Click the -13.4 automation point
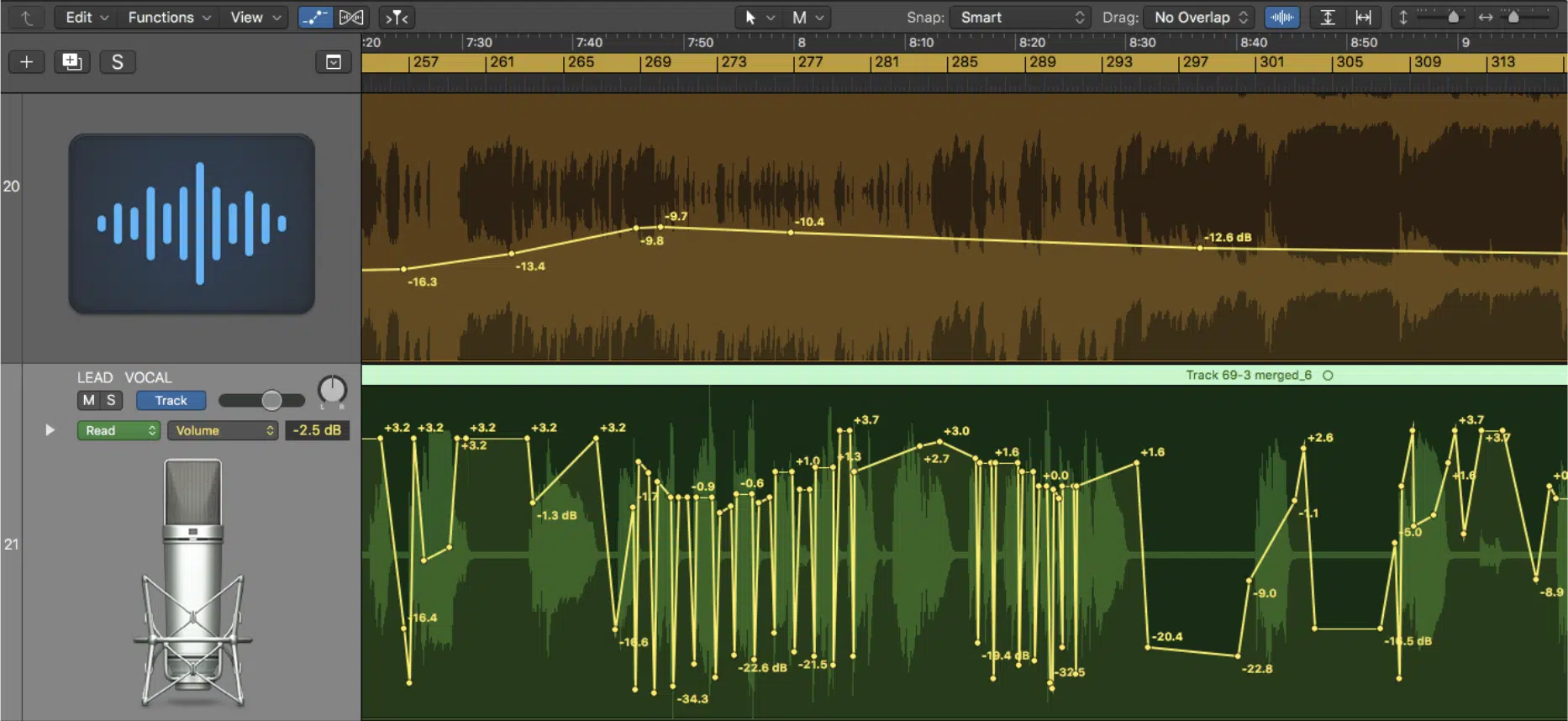Screen dimensions: 1568x721 click(512, 254)
